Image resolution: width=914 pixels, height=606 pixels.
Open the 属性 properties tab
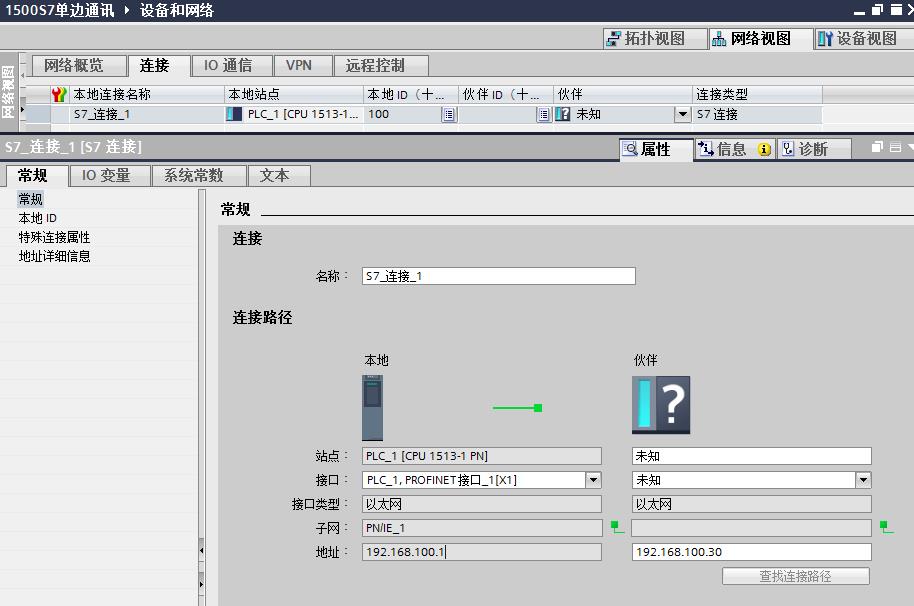(x=656, y=149)
